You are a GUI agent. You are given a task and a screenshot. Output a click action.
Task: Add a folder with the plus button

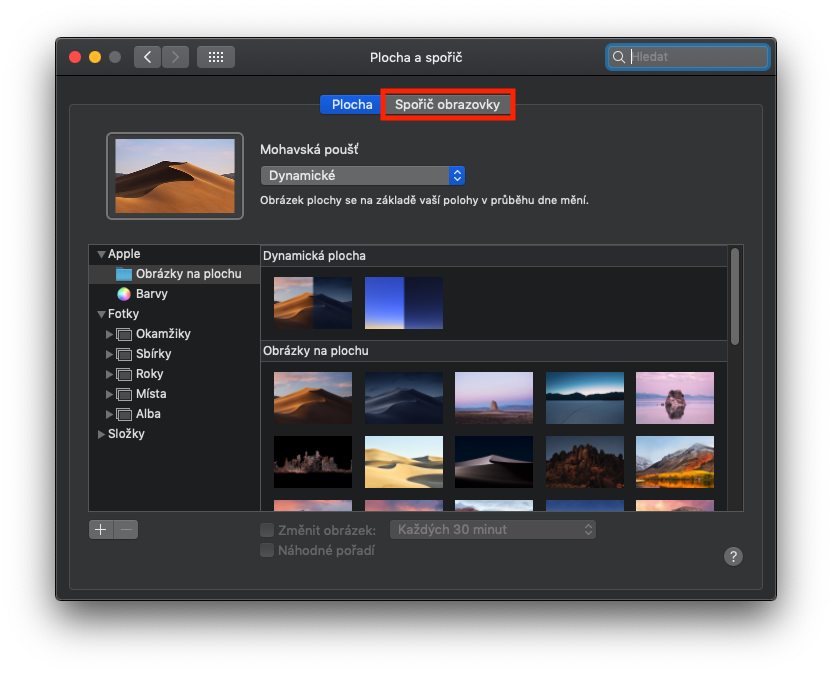pyautogui.click(x=101, y=530)
